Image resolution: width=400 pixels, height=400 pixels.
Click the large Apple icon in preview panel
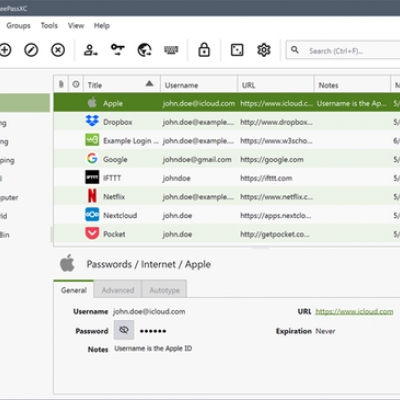point(68,263)
